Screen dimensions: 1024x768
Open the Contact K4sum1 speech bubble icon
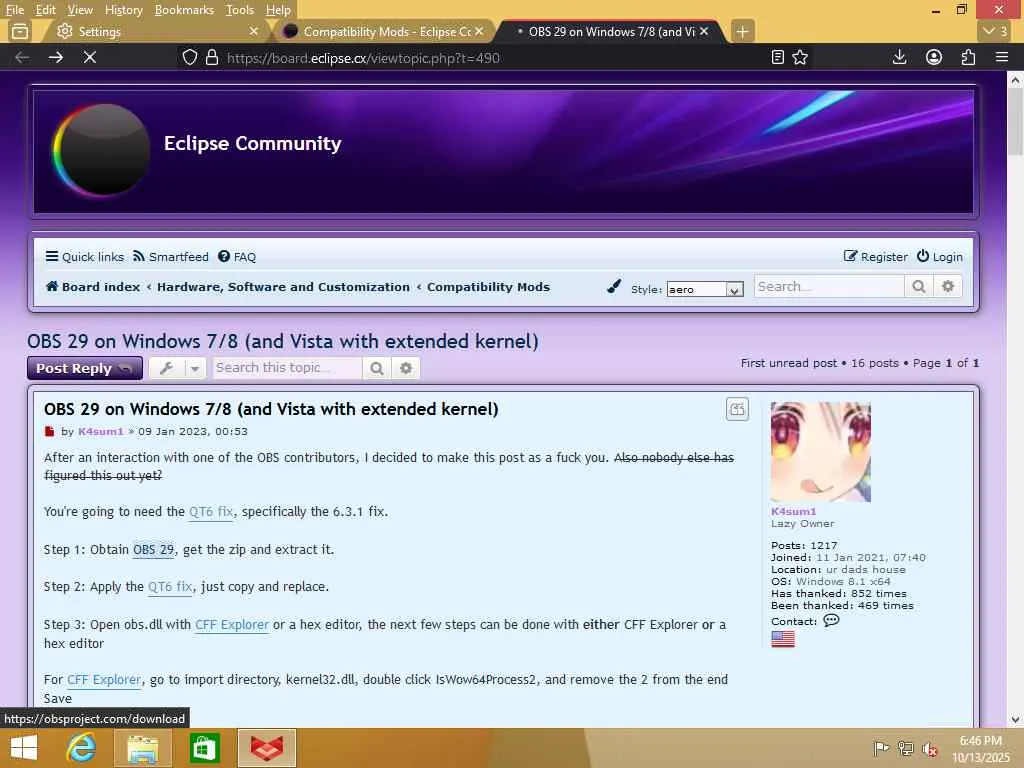click(831, 620)
